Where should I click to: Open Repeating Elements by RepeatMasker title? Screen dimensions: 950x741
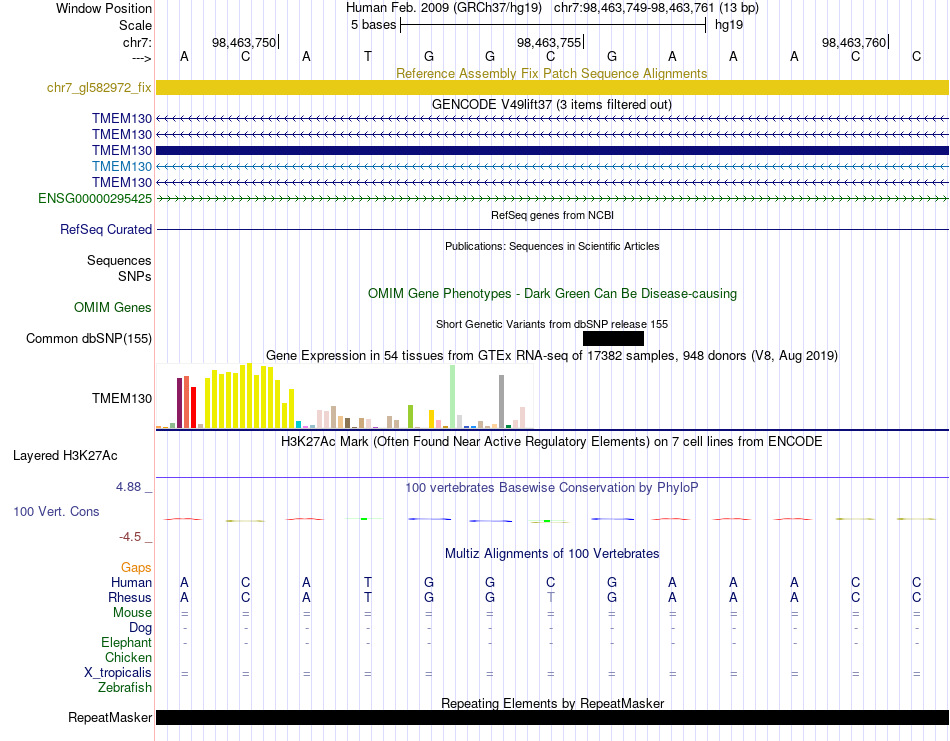tap(552, 703)
